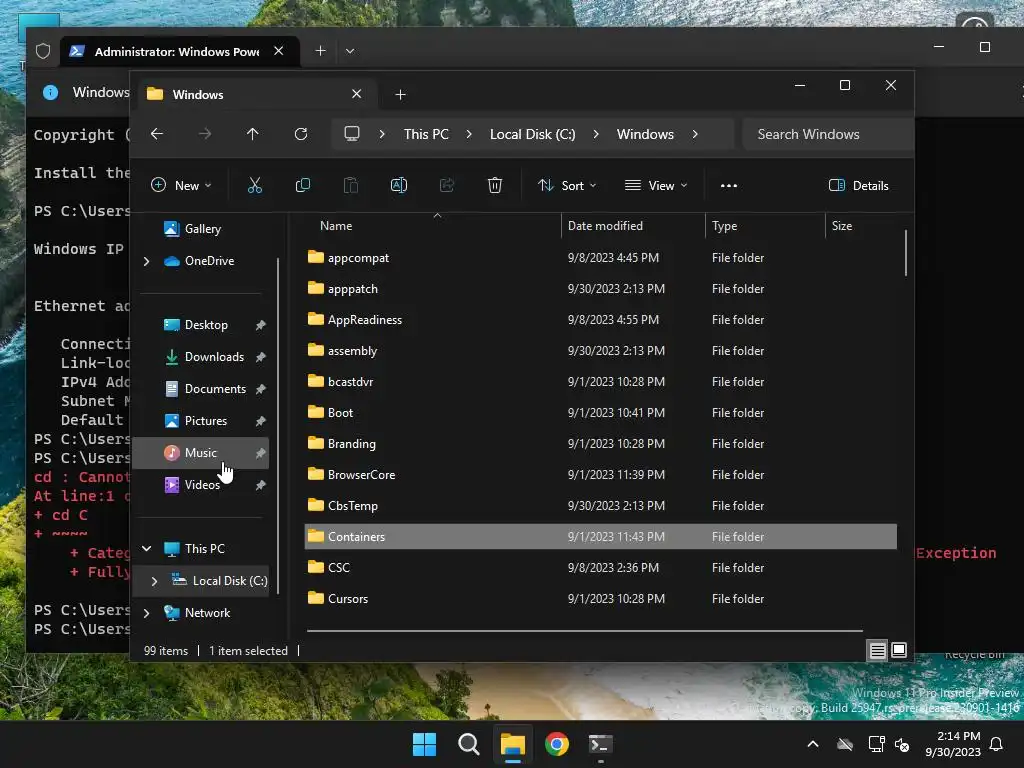Click This PC breadcrumb

(x=426, y=134)
